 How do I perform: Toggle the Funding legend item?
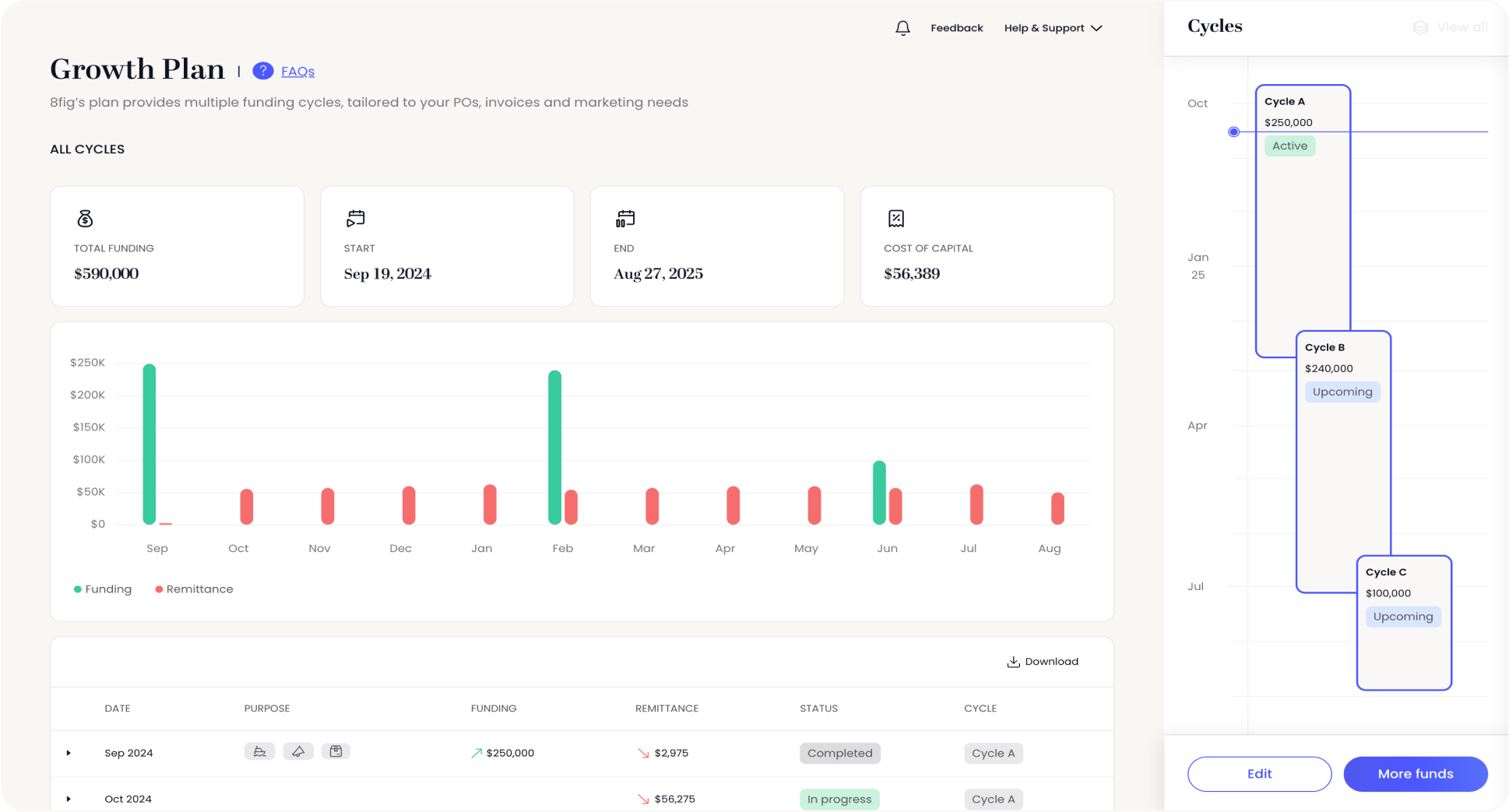click(103, 589)
